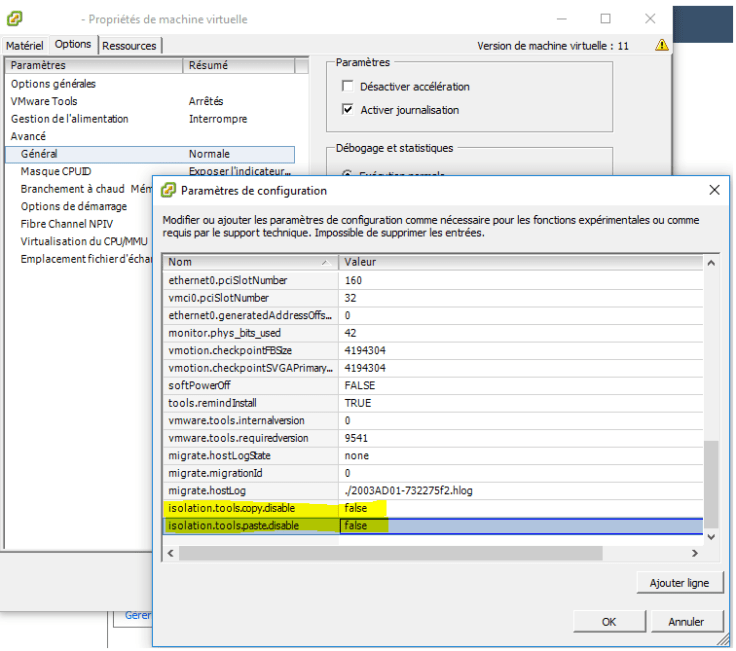Click the Résumé column header

pos(239,65)
